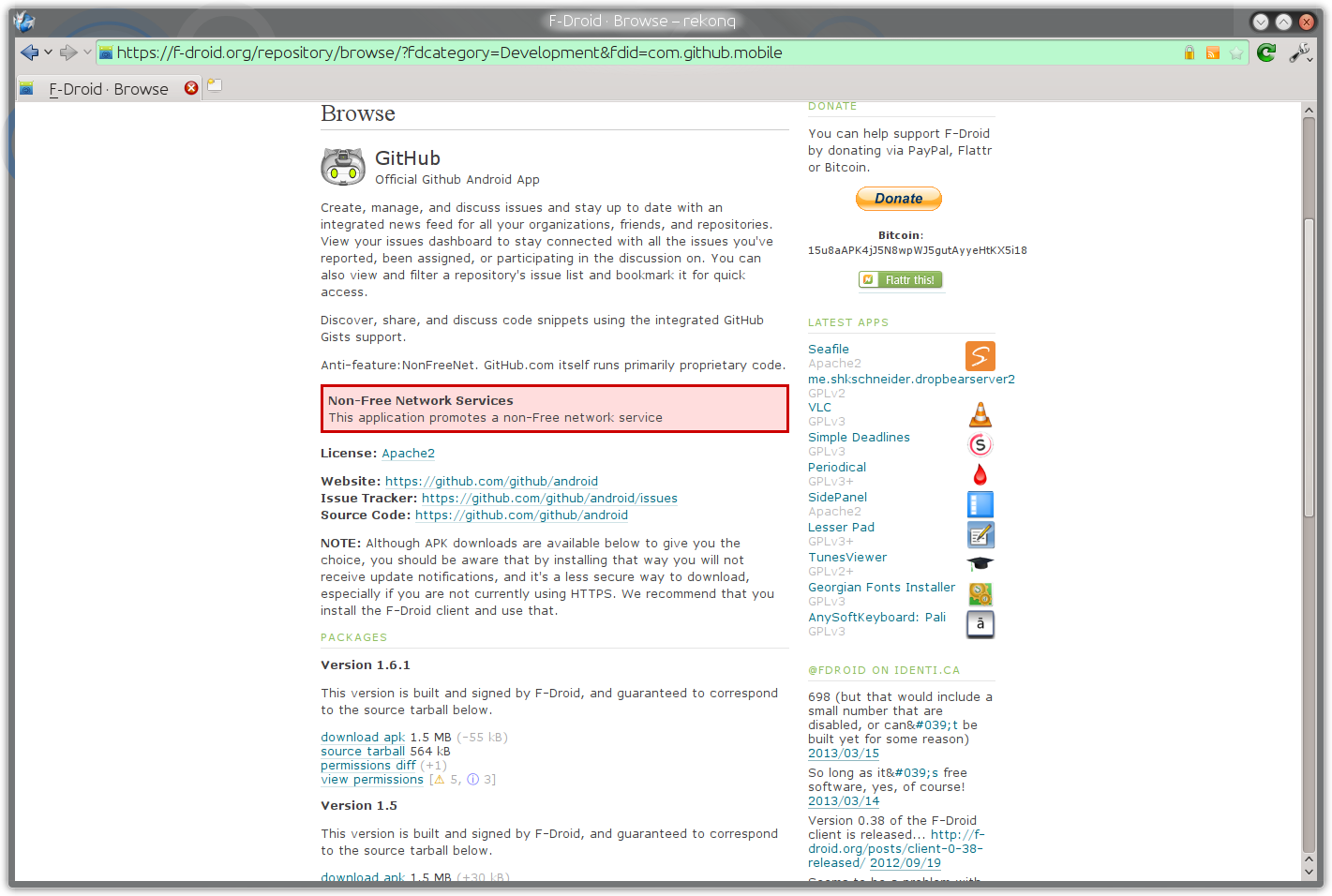This screenshot has width=1332, height=896.
Task: Click the LATEST APPS heading
Action: click(848, 322)
